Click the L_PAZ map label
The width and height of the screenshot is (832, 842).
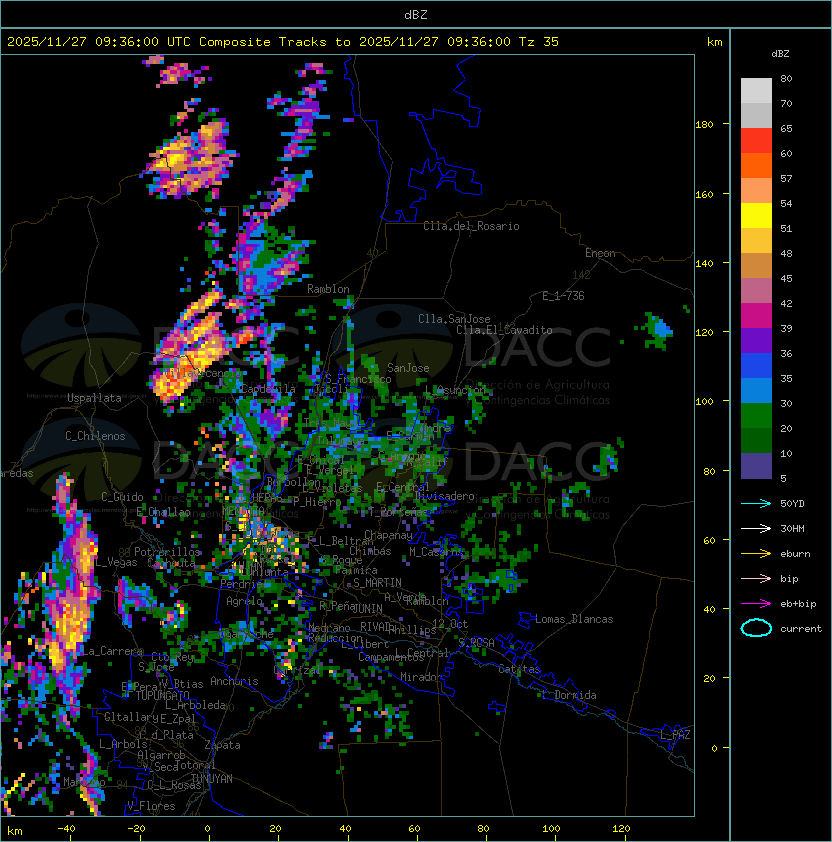pyautogui.click(x=675, y=734)
